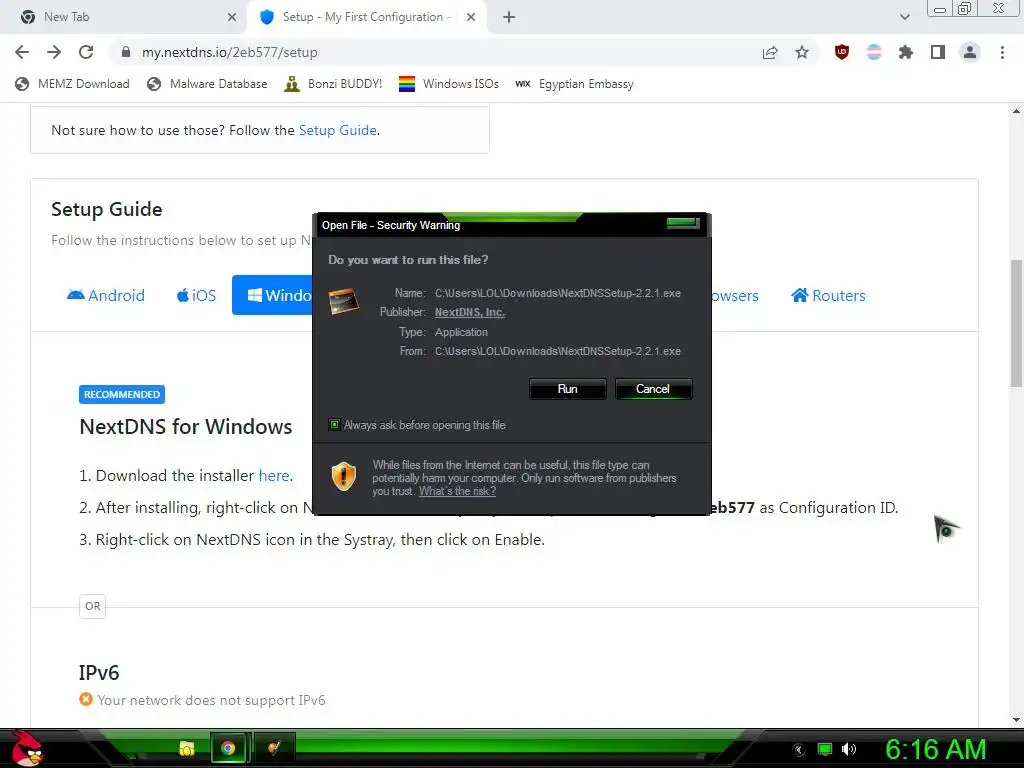Click the 6:16 AM taskbar clock
This screenshot has width=1024, height=768.
click(x=935, y=750)
